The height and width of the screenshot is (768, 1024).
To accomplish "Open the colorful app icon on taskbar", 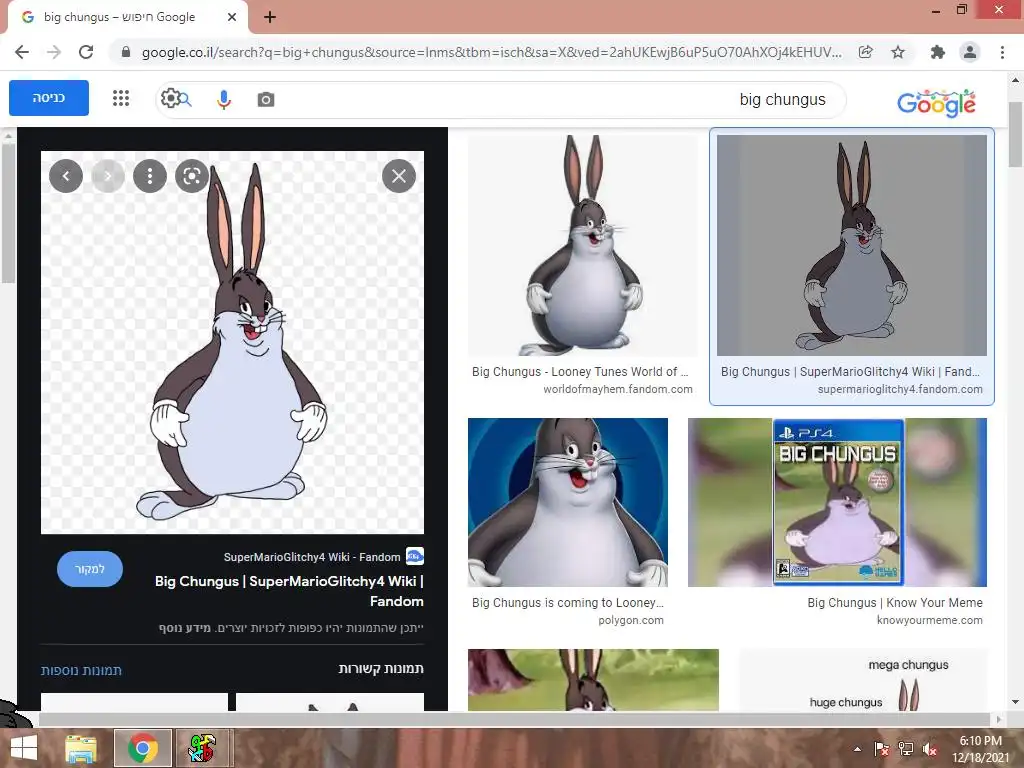I will pyautogui.click(x=202, y=748).
